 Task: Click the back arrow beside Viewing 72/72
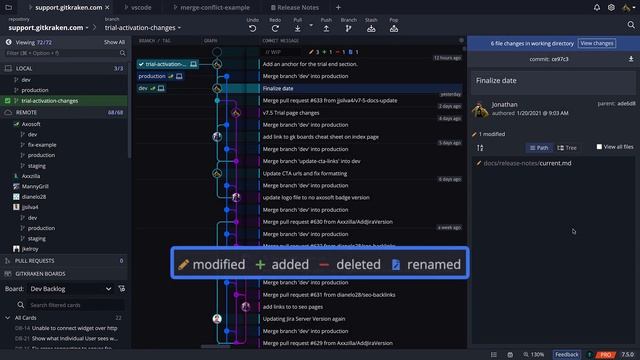8,42
